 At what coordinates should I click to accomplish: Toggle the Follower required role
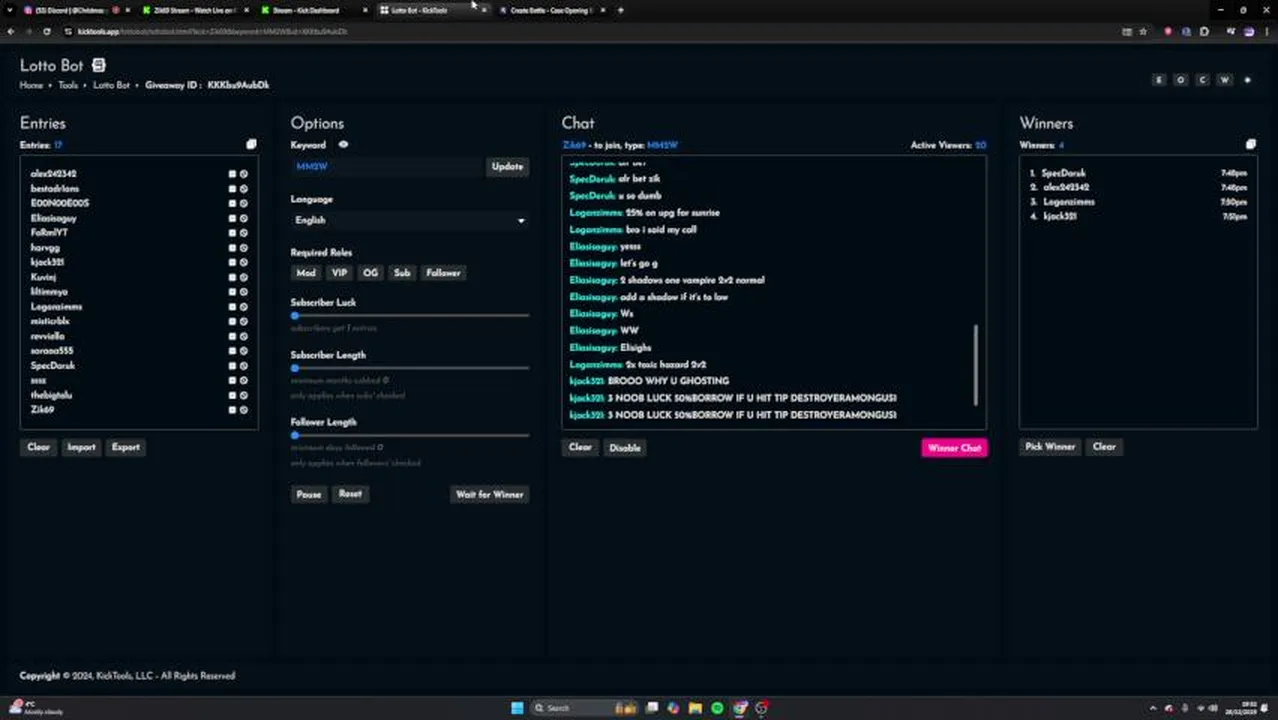(x=443, y=273)
